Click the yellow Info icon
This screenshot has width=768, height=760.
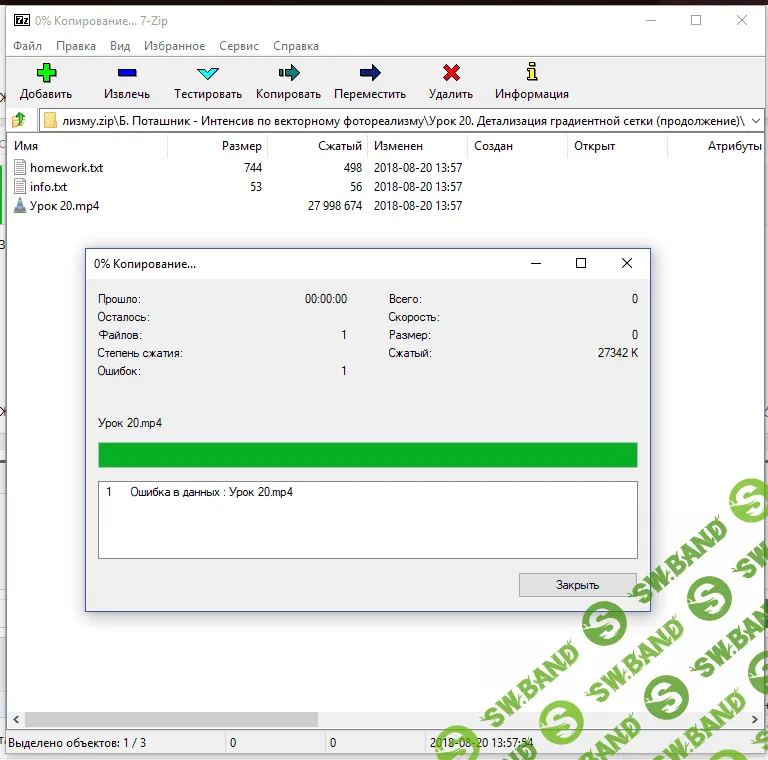click(x=532, y=73)
